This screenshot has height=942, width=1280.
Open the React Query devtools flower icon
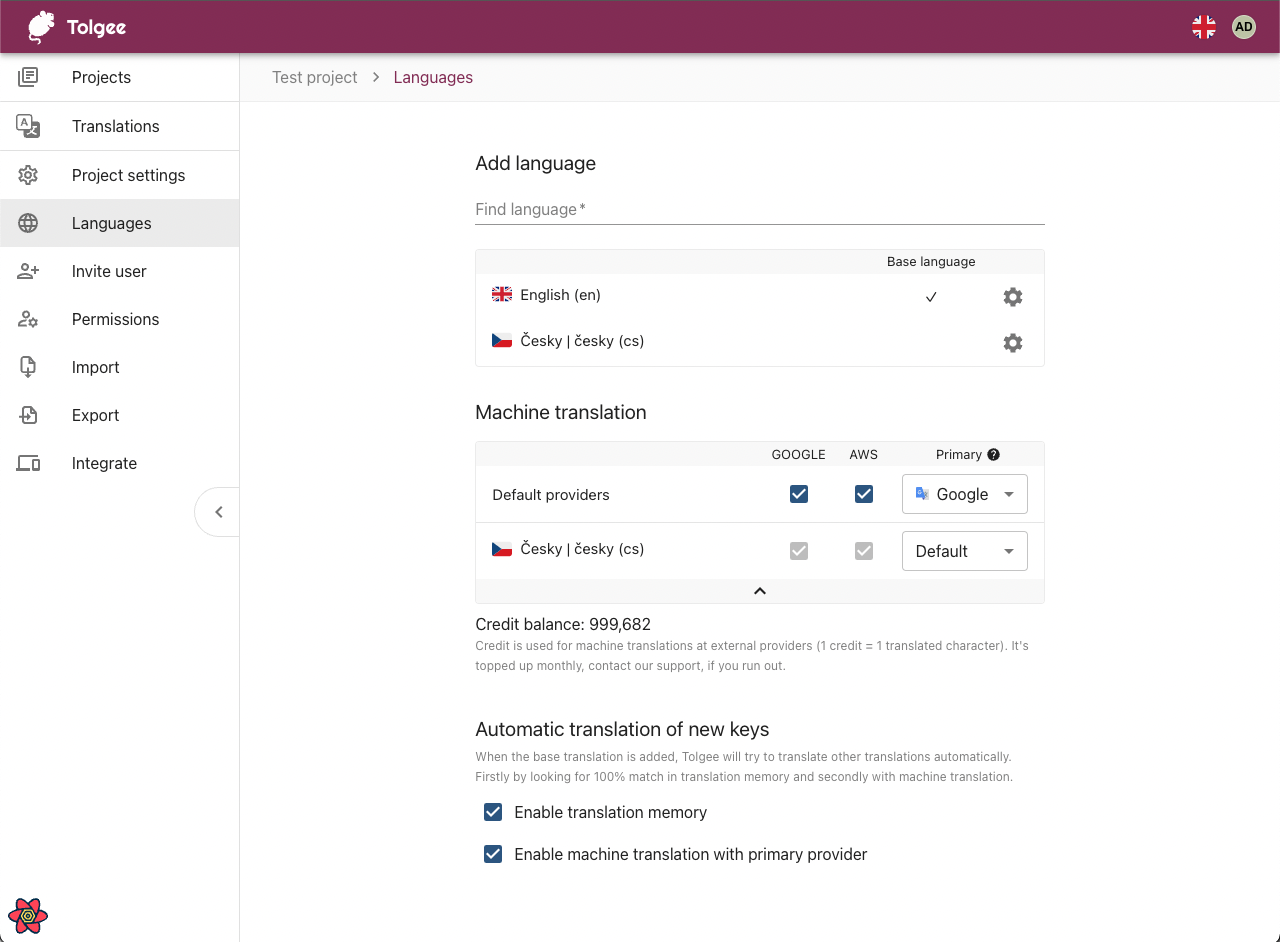point(28,914)
